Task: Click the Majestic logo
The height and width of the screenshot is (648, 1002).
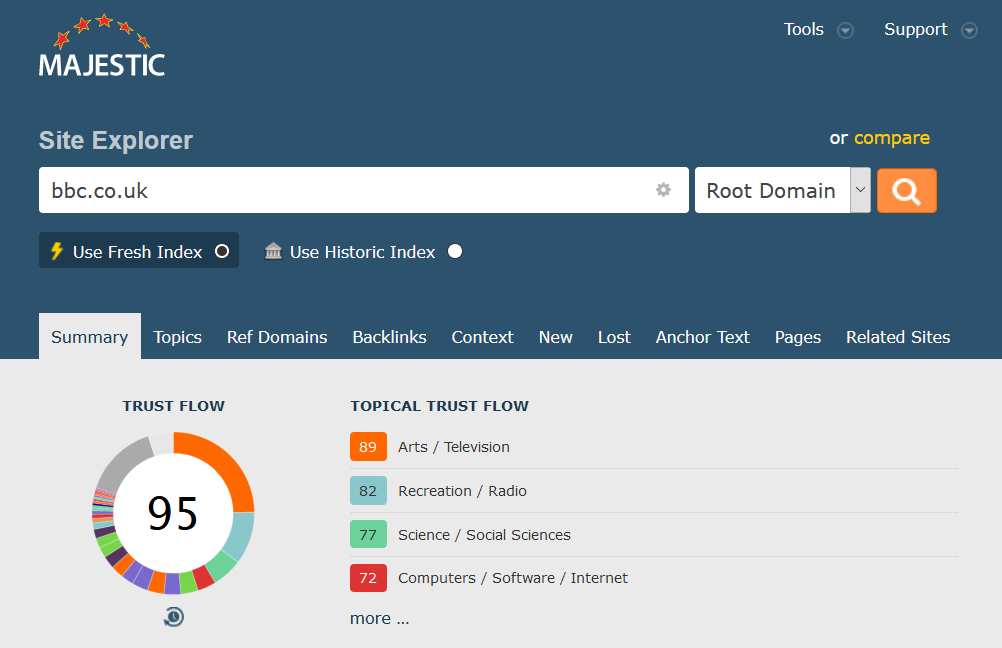Action: [x=102, y=46]
